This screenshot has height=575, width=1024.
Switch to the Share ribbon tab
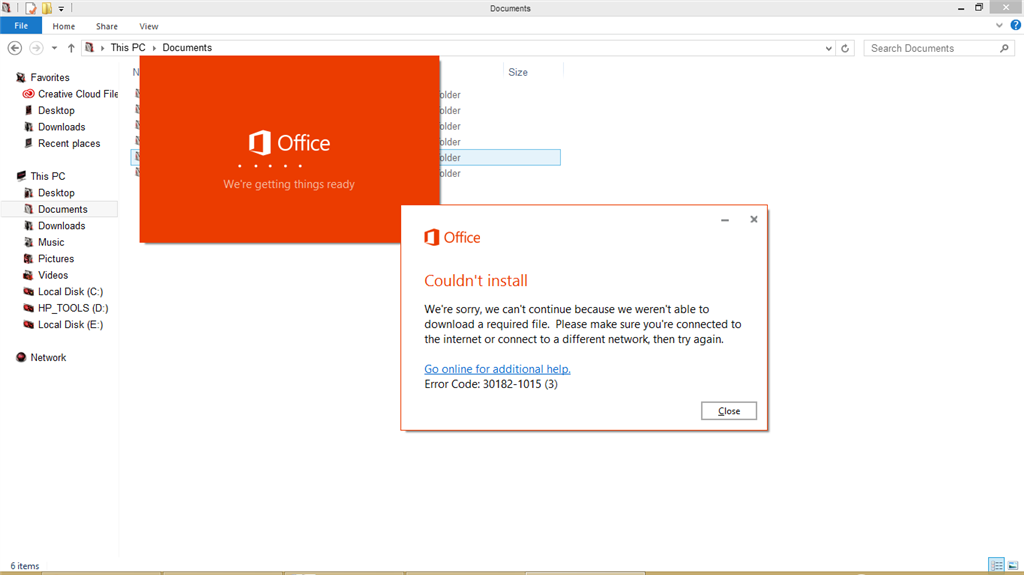pos(106,26)
